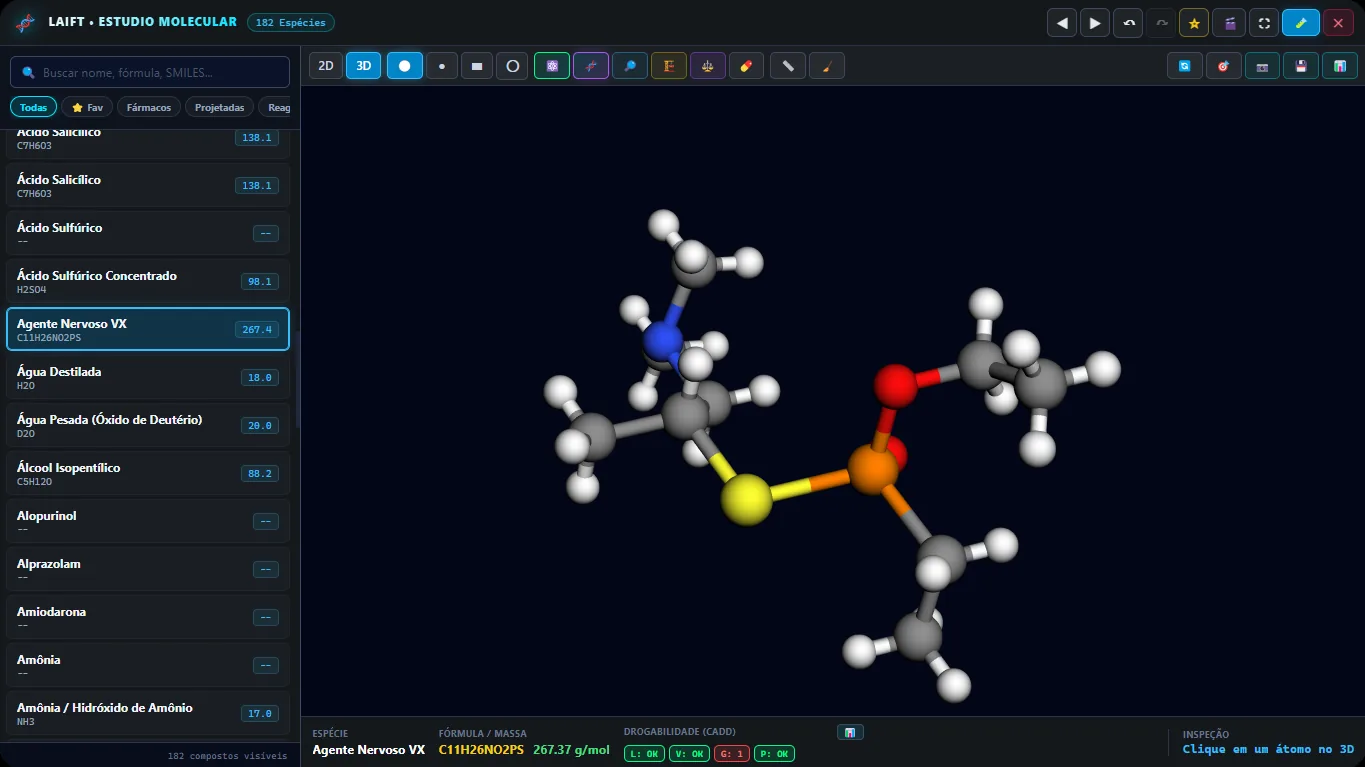Click the red G: 1 badge

tap(731, 754)
